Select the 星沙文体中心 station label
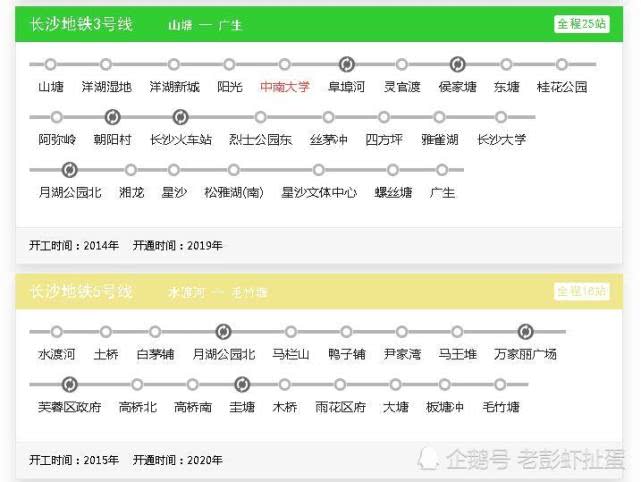 coord(319,192)
